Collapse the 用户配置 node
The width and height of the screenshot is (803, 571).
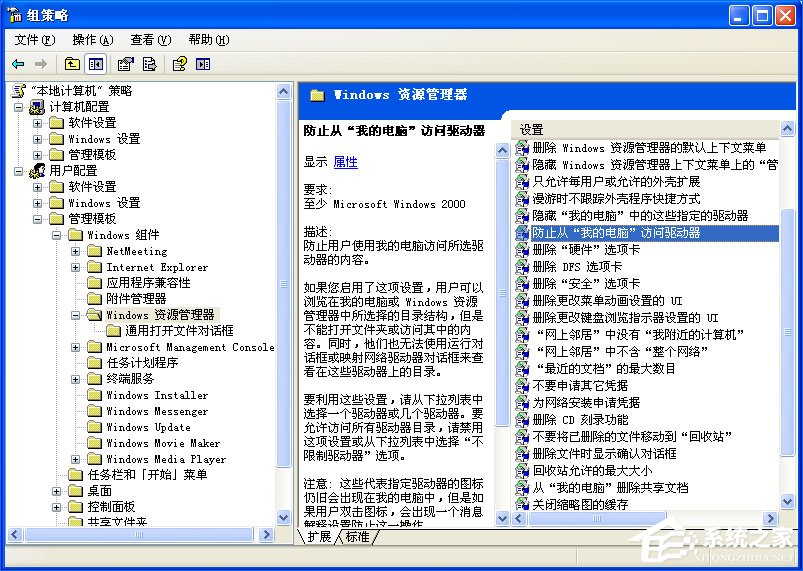[19, 171]
